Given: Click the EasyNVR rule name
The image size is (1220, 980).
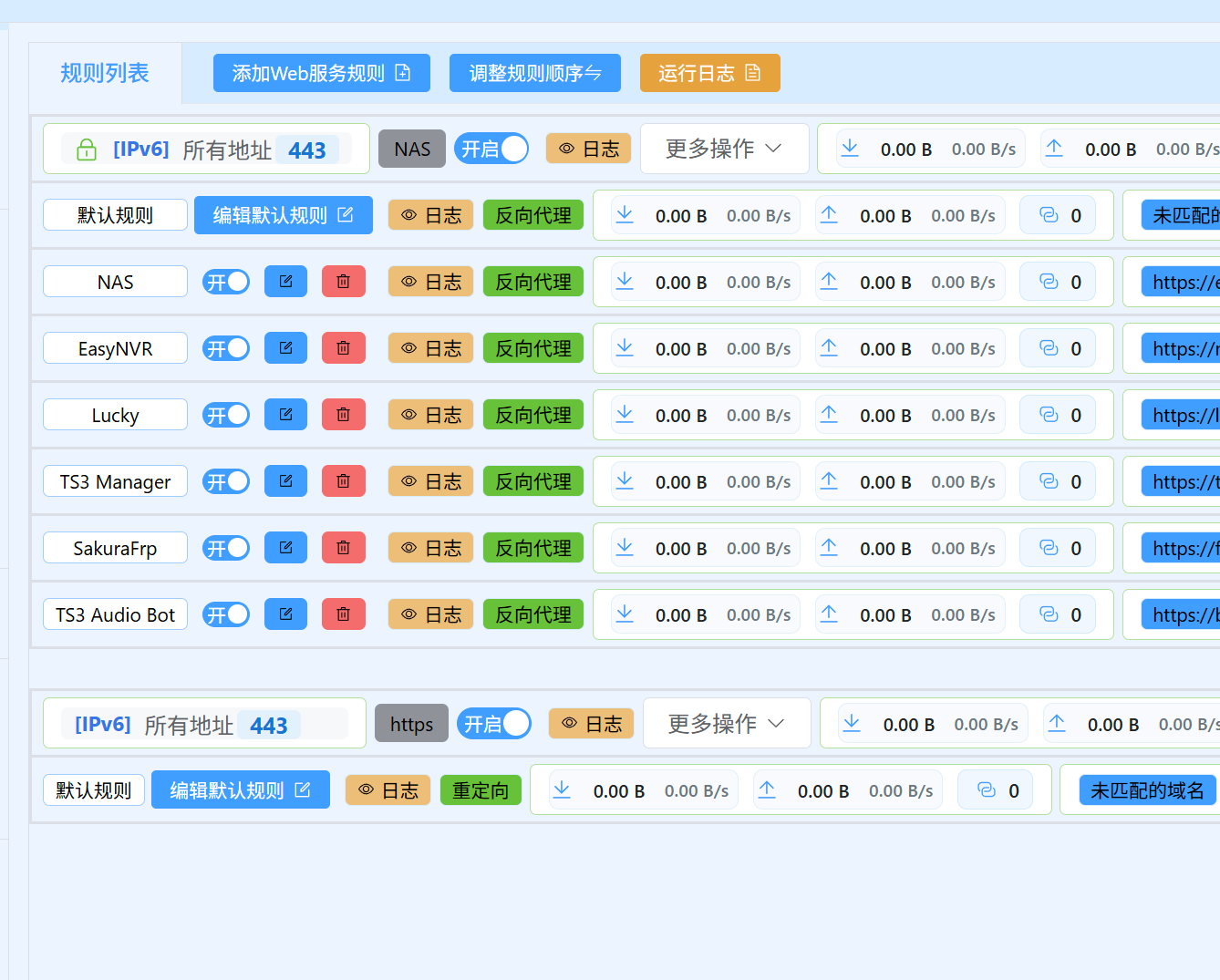Looking at the screenshot, I should (x=116, y=348).
